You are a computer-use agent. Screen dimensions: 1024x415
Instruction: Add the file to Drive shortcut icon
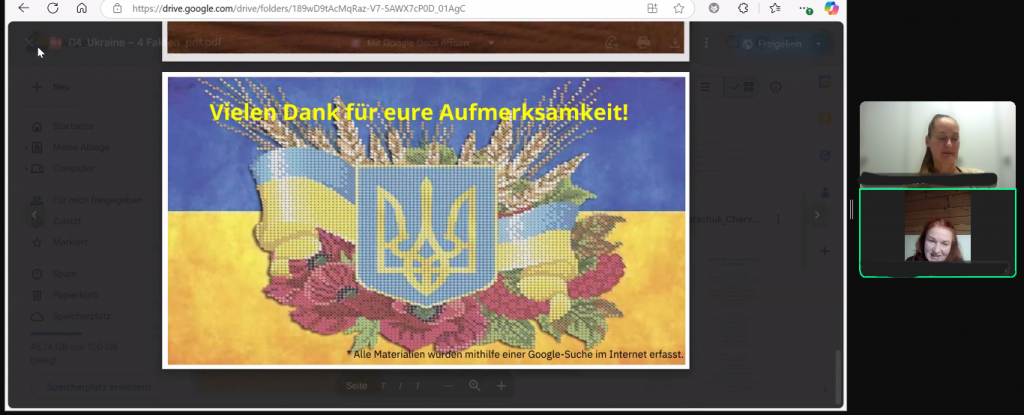(x=611, y=43)
